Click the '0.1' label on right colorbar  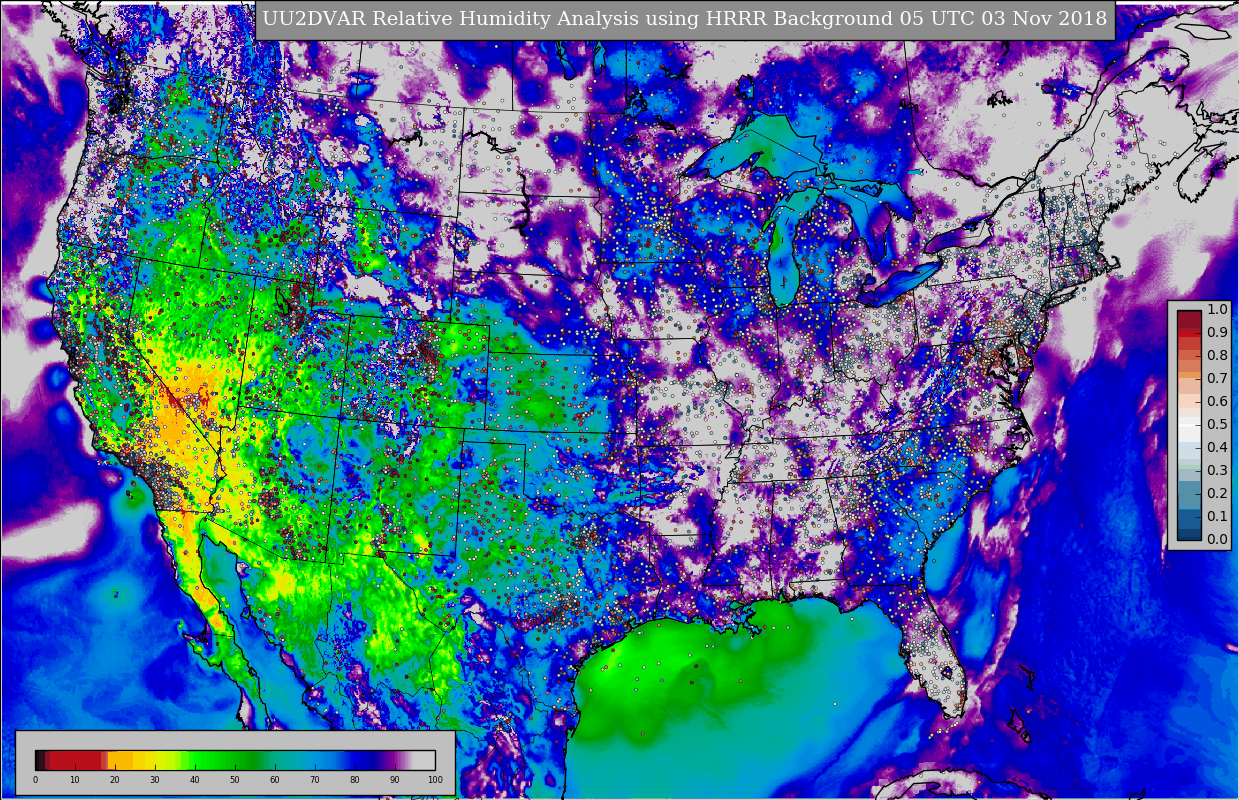pyautogui.click(x=1217, y=517)
